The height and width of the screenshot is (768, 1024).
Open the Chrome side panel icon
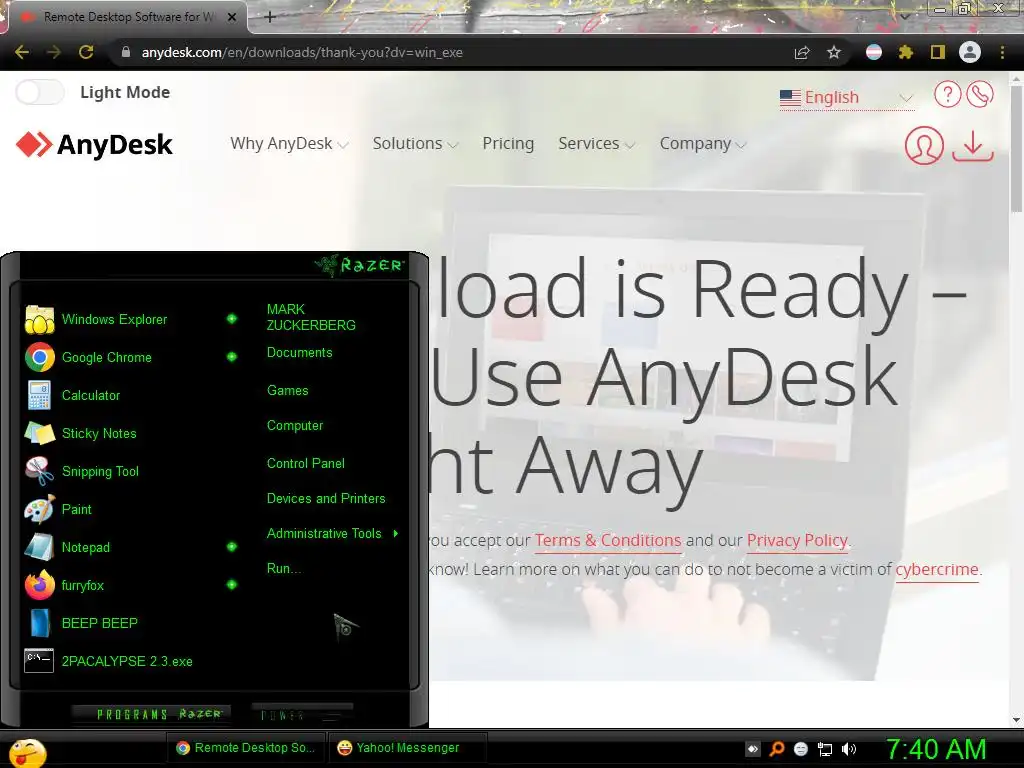pyautogui.click(x=938, y=52)
